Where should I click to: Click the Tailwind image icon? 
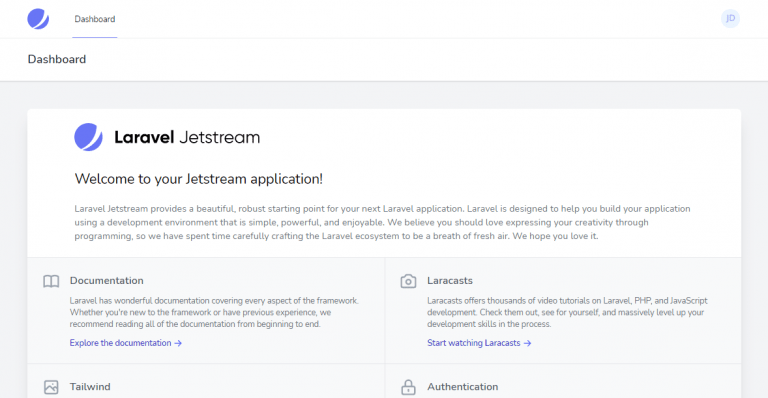coord(51,387)
